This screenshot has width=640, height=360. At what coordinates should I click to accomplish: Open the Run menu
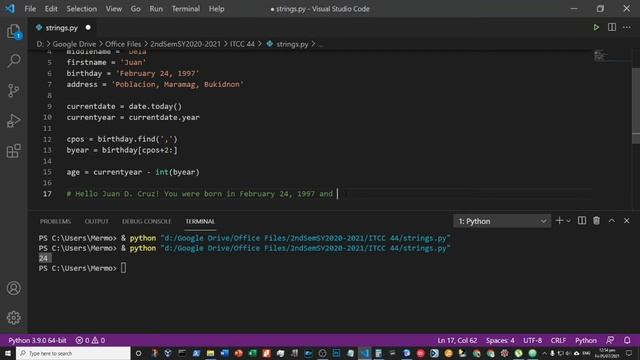(156, 9)
